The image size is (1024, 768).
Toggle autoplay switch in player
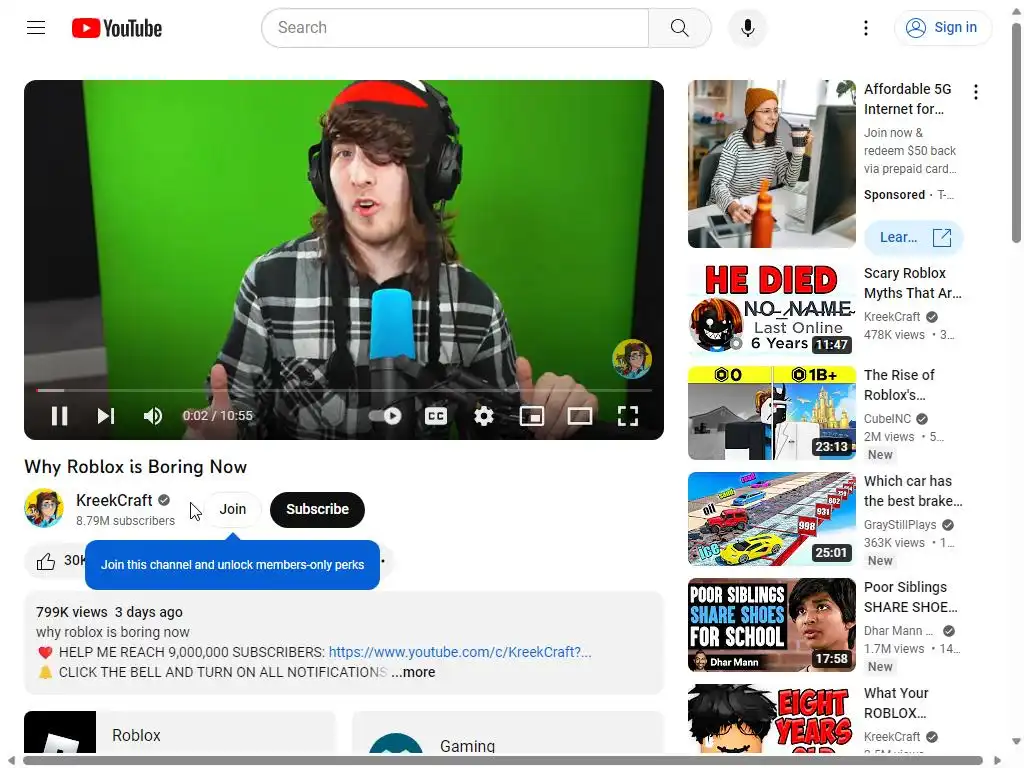coord(385,416)
